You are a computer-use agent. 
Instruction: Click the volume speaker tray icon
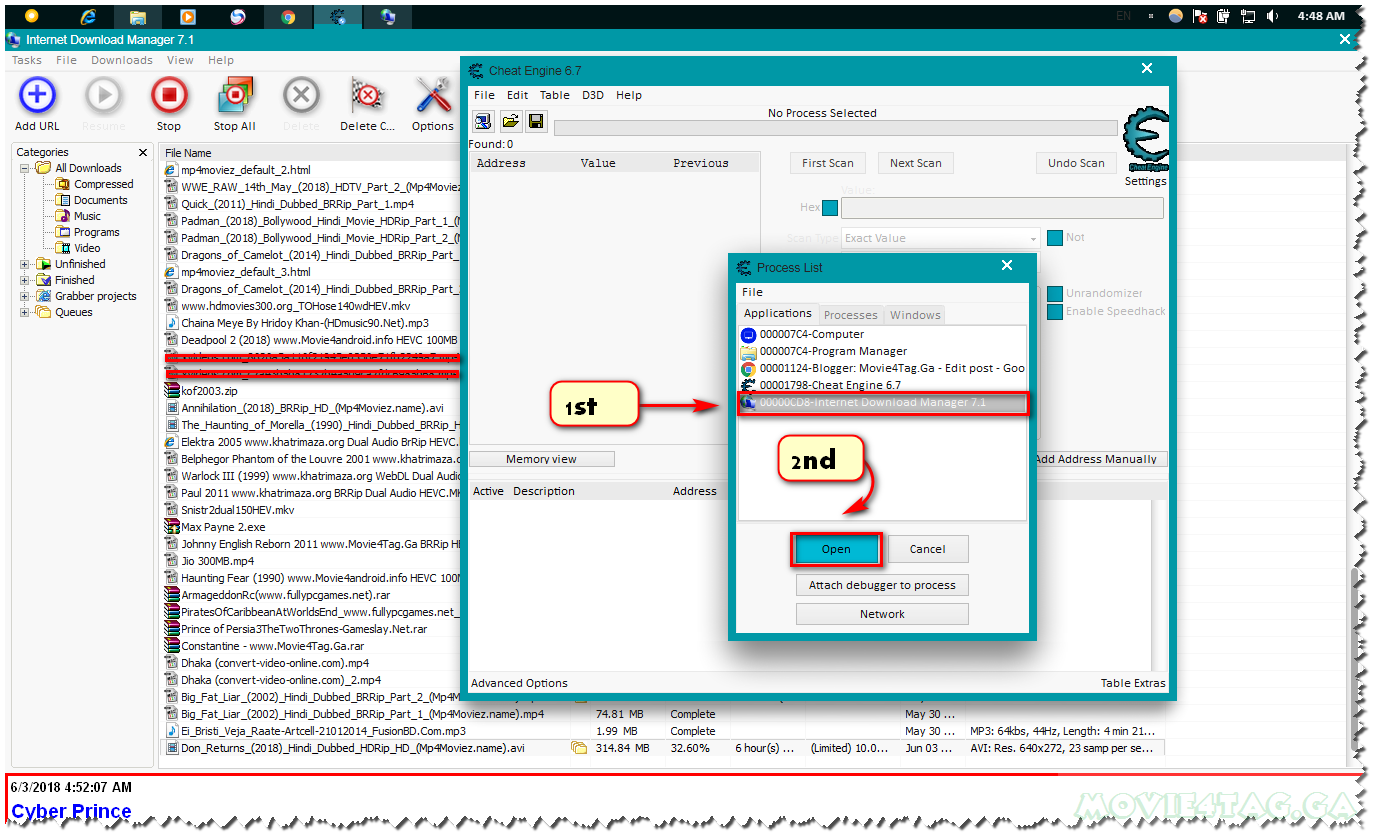coord(1272,16)
